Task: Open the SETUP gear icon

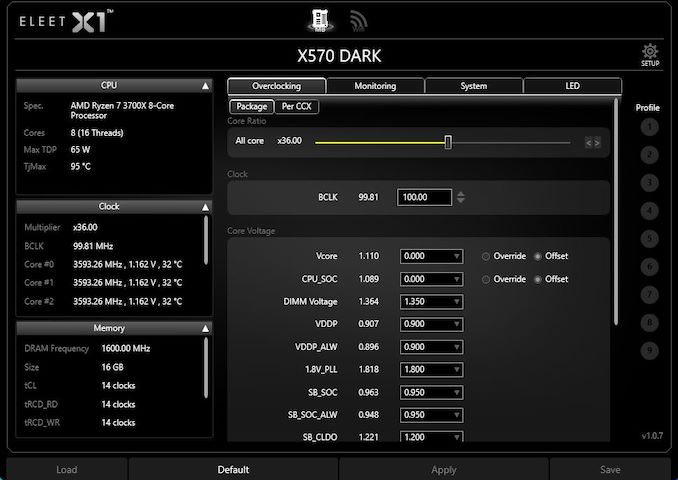Action: pos(650,55)
